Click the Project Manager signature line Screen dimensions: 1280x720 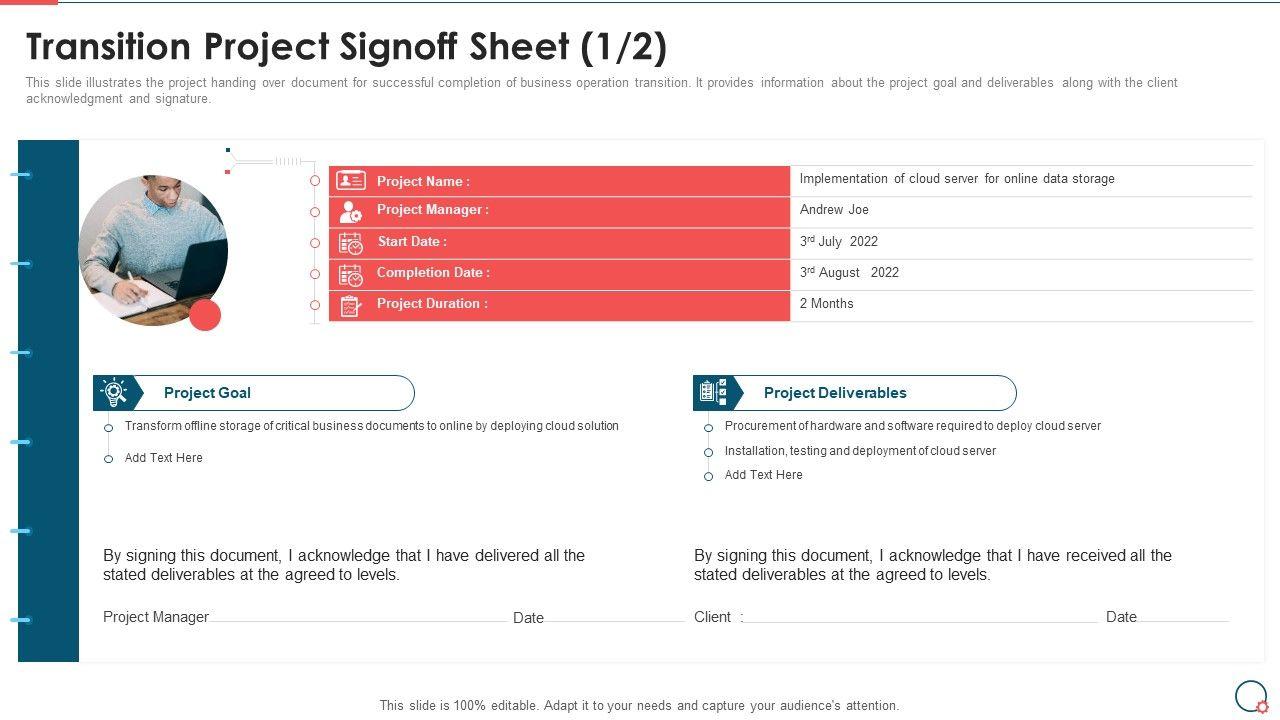tap(358, 621)
